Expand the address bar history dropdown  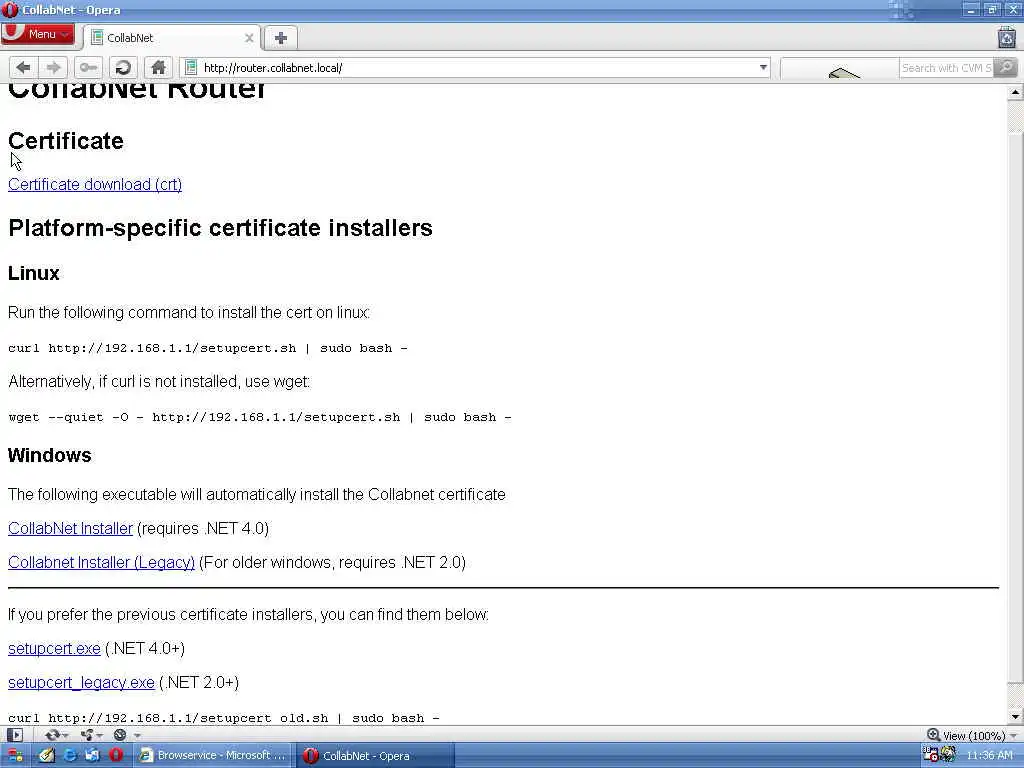tap(763, 67)
